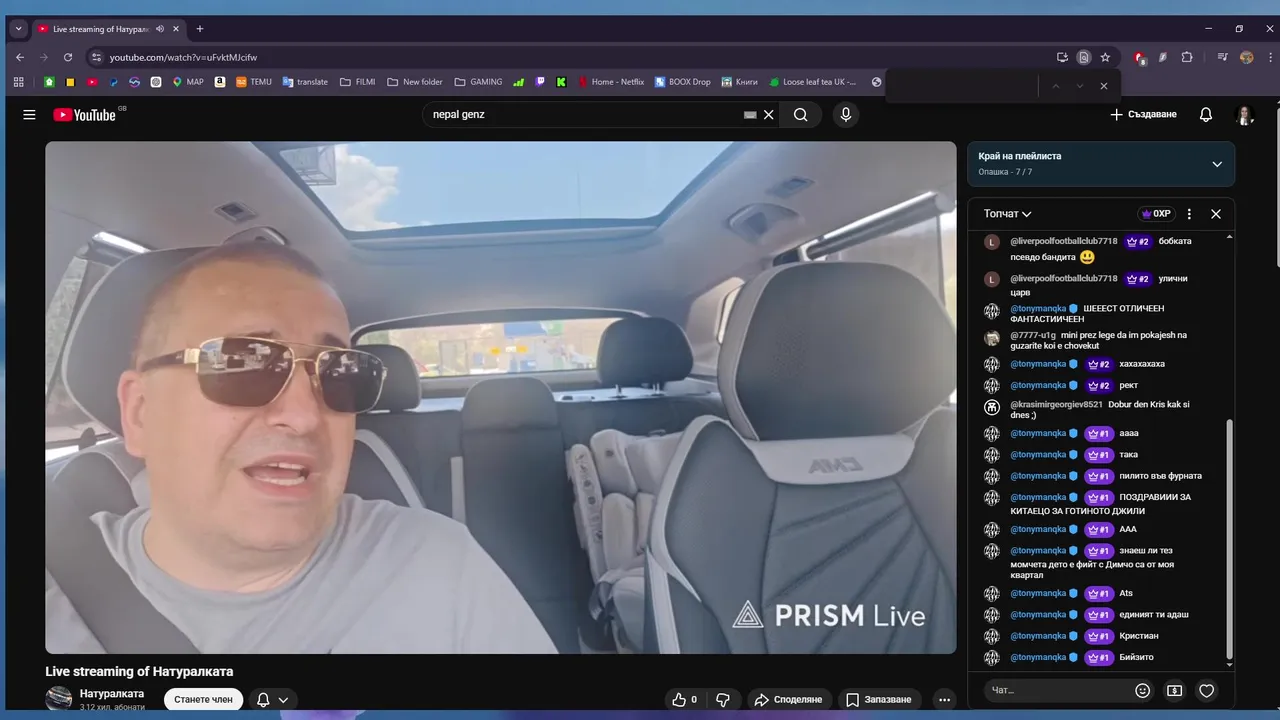Screen dimensions: 1280x720
Task: Open the Книги bookmark
Action: tap(739, 82)
